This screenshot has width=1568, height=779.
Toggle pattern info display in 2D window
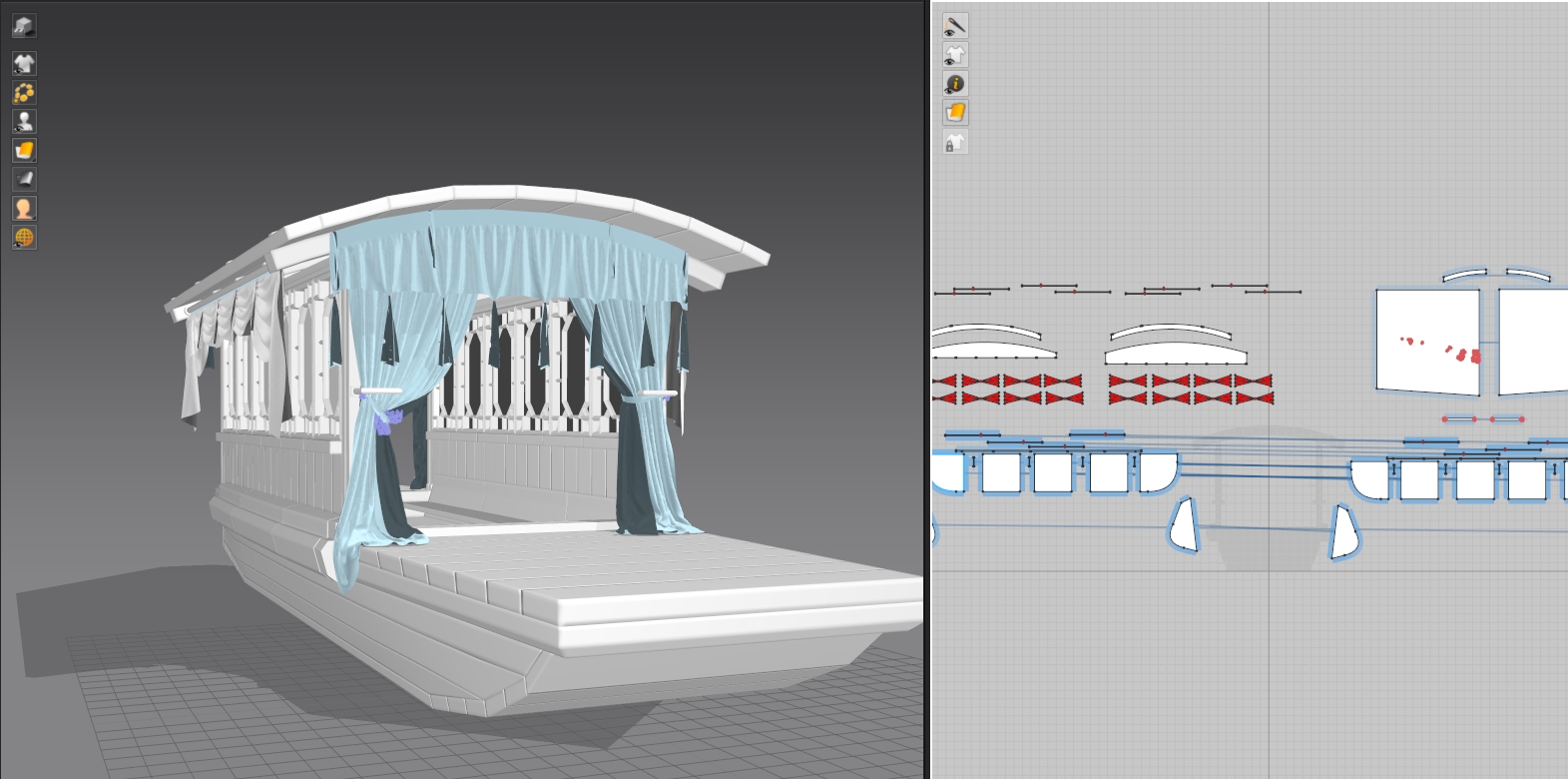click(955, 84)
